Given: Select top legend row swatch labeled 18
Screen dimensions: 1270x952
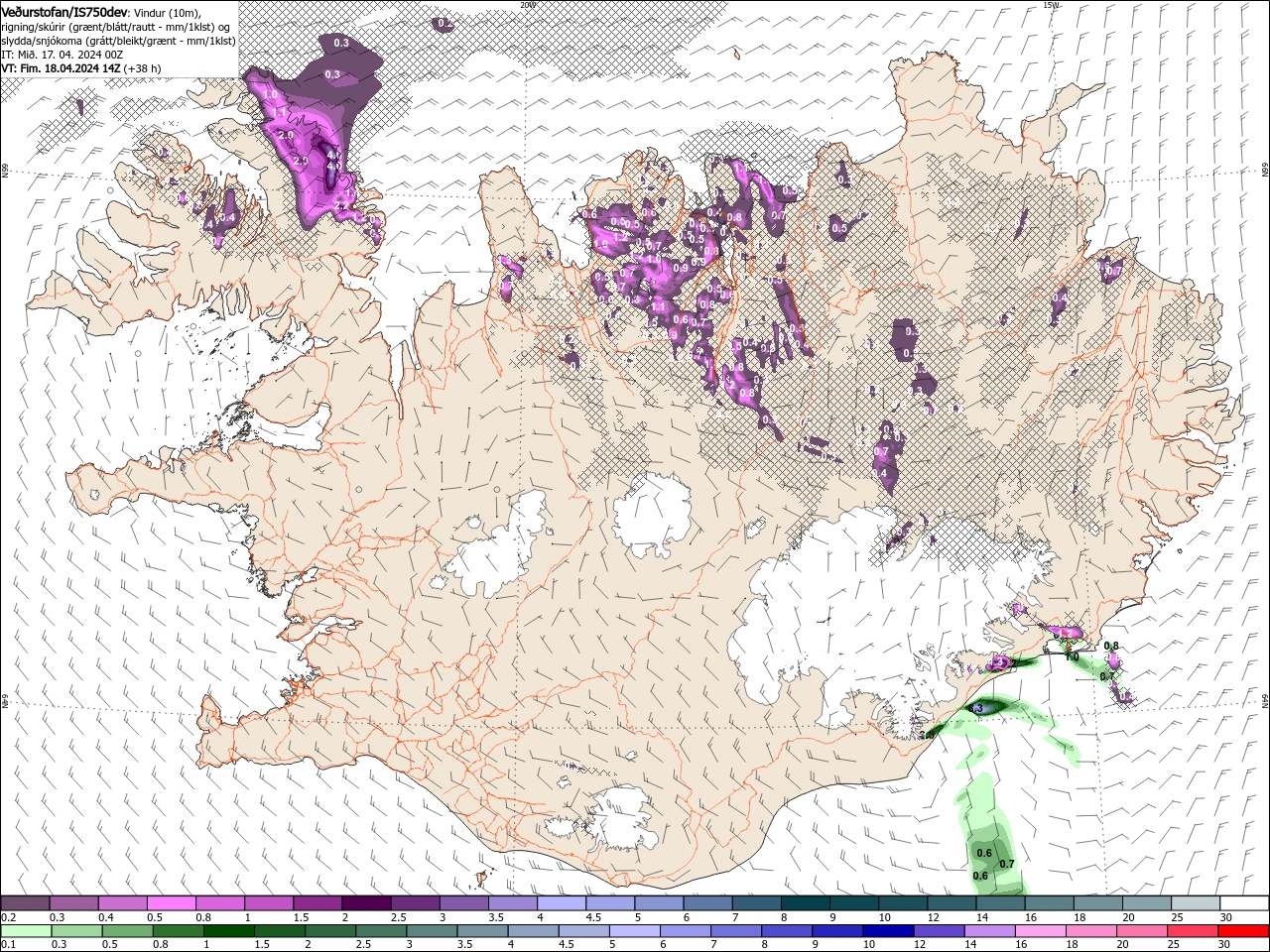Looking at the screenshot, I should coord(1096,903).
